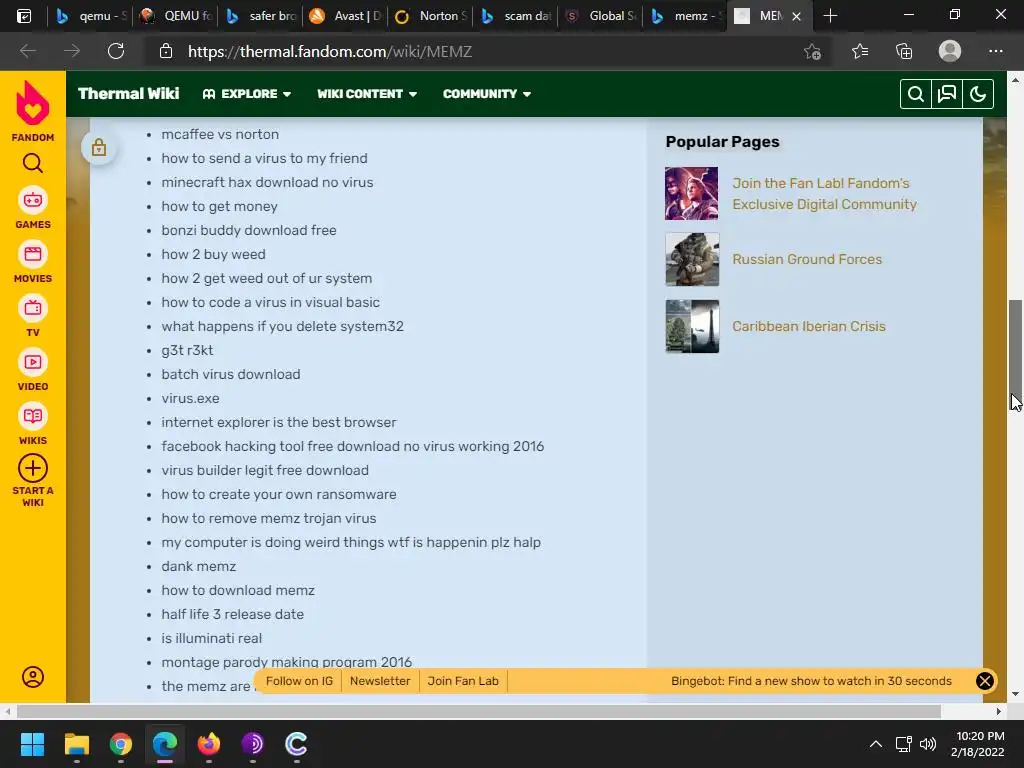Open the Video section icon

pyautogui.click(x=33, y=362)
